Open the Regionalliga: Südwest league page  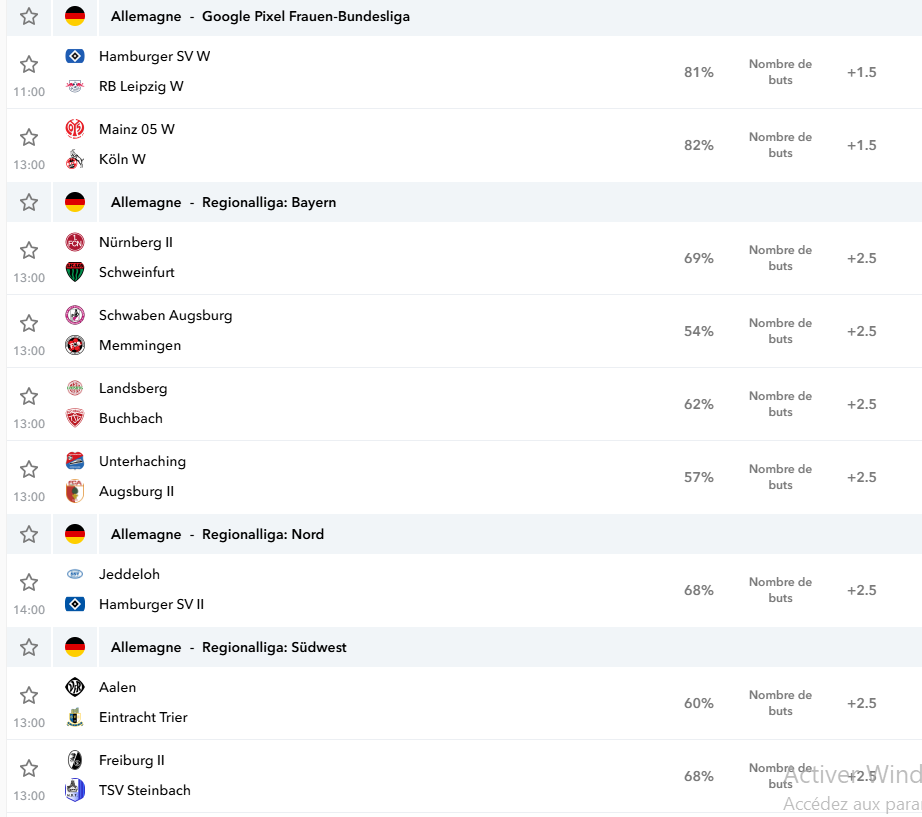(274, 647)
